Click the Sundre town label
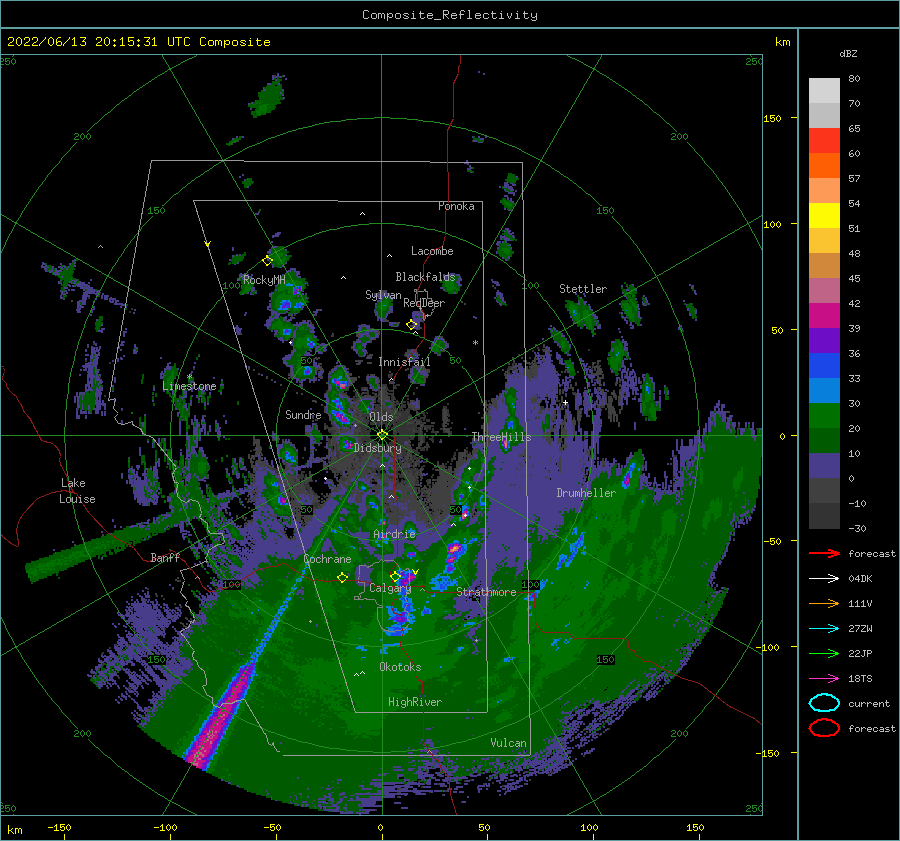Screen dimensions: 900x841 coord(303,415)
